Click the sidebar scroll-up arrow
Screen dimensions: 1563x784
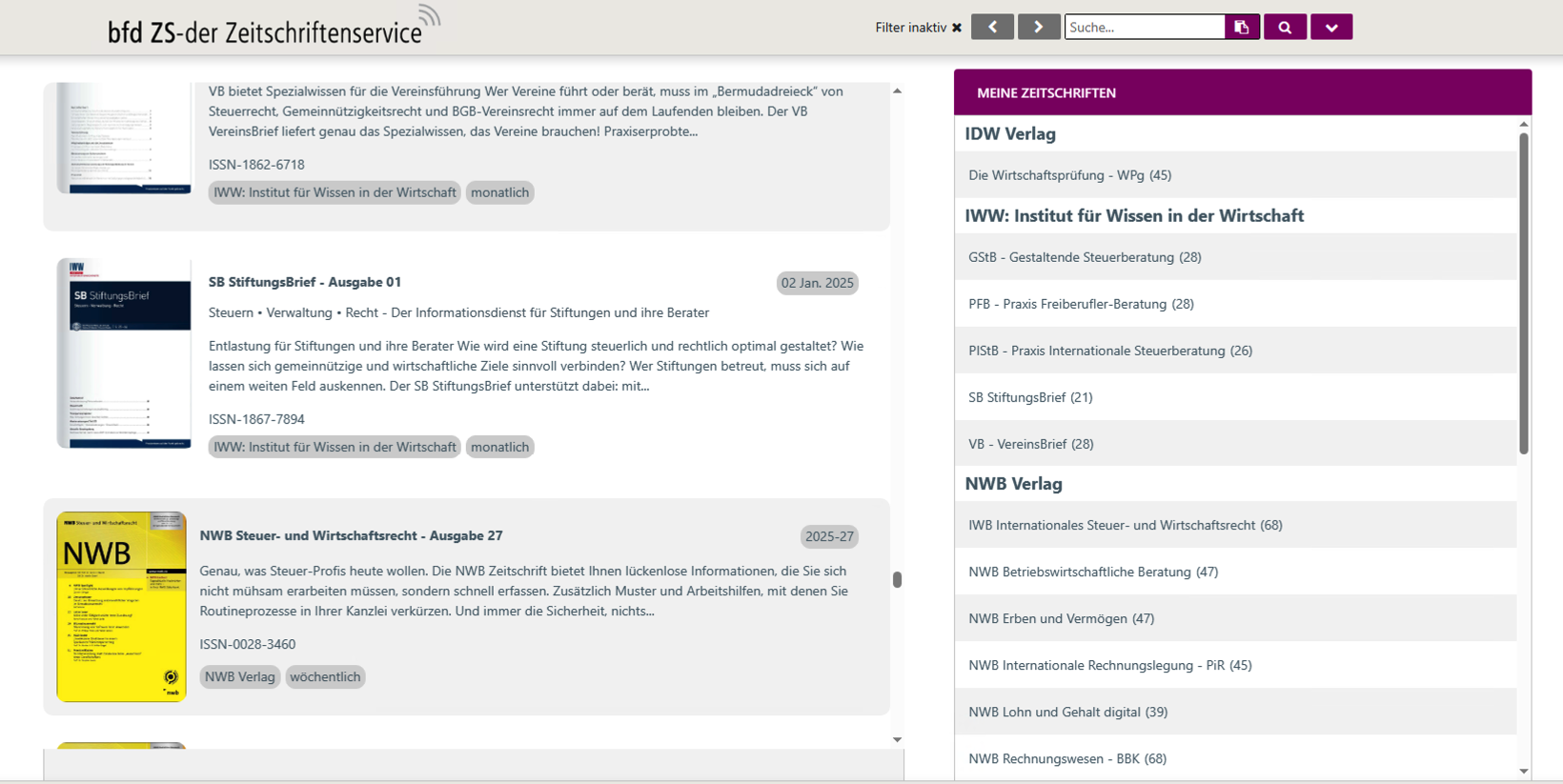1524,124
